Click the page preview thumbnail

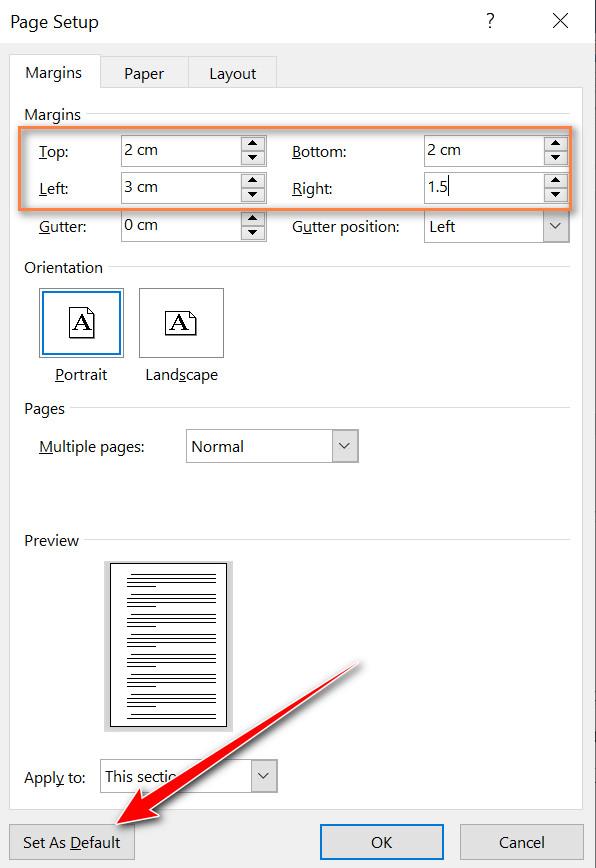168,645
